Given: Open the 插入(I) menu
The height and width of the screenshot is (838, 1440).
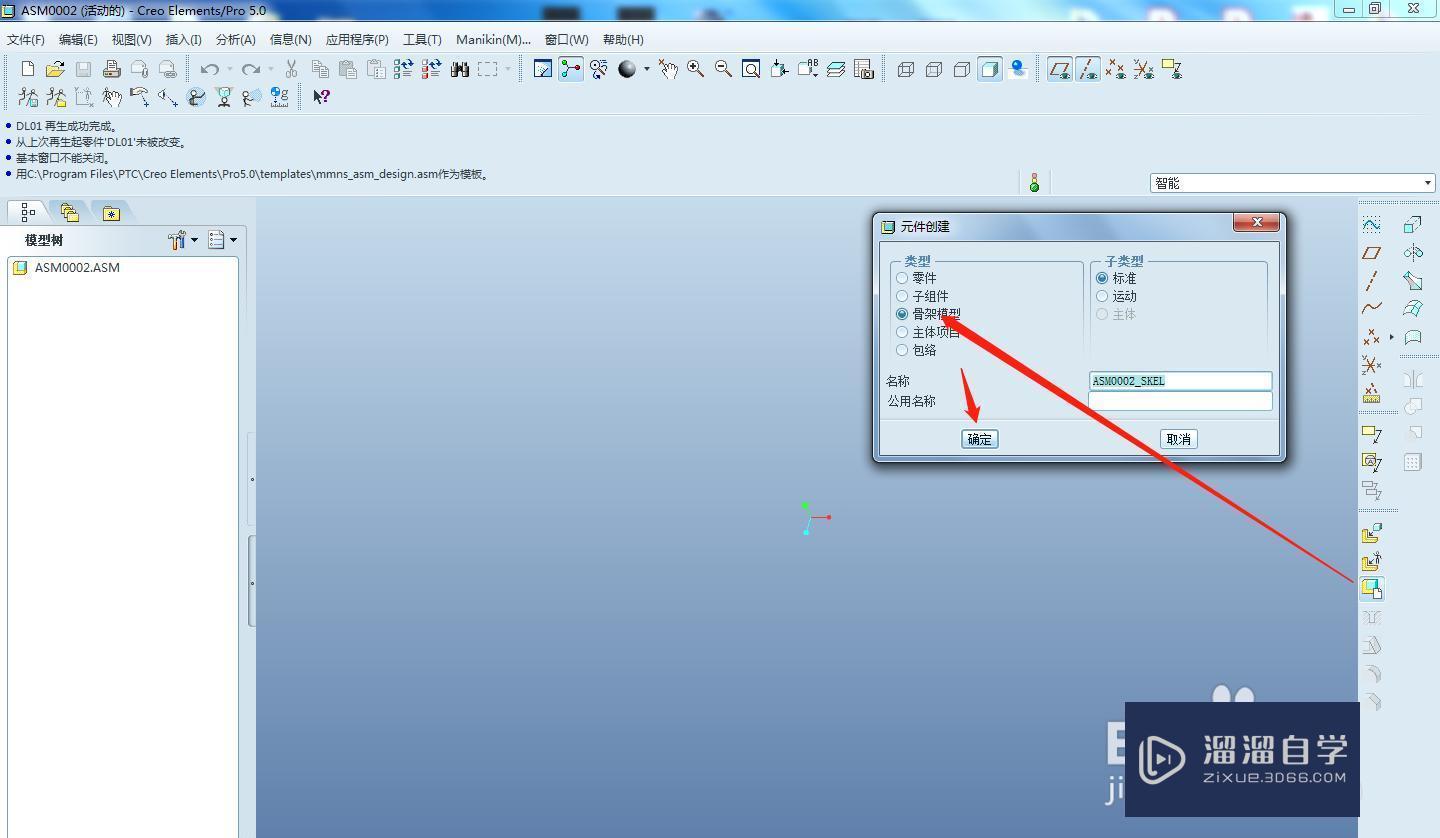Looking at the screenshot, I should (183, 40).
